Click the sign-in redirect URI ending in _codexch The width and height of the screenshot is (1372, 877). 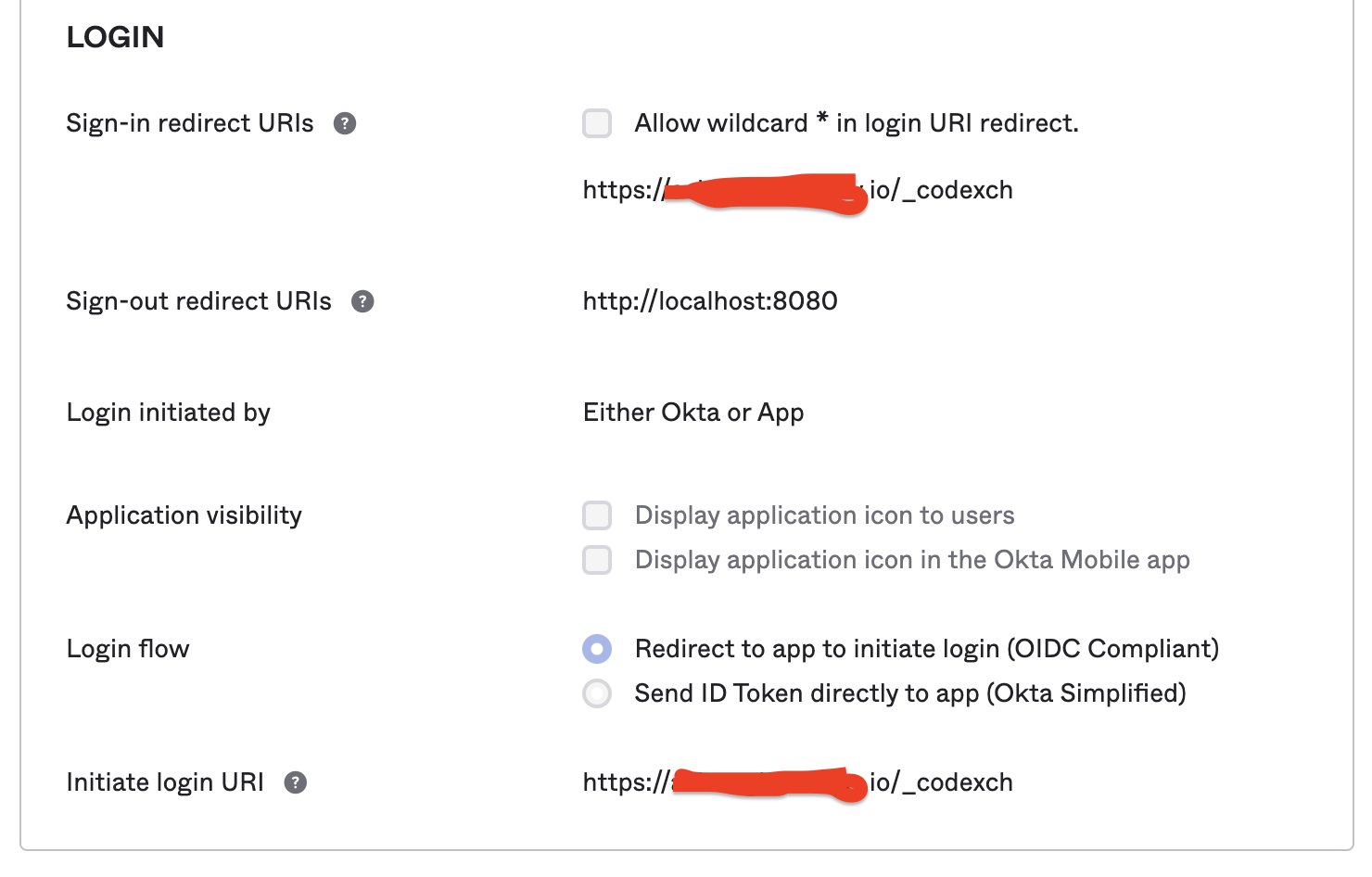[x=797, y=189]
